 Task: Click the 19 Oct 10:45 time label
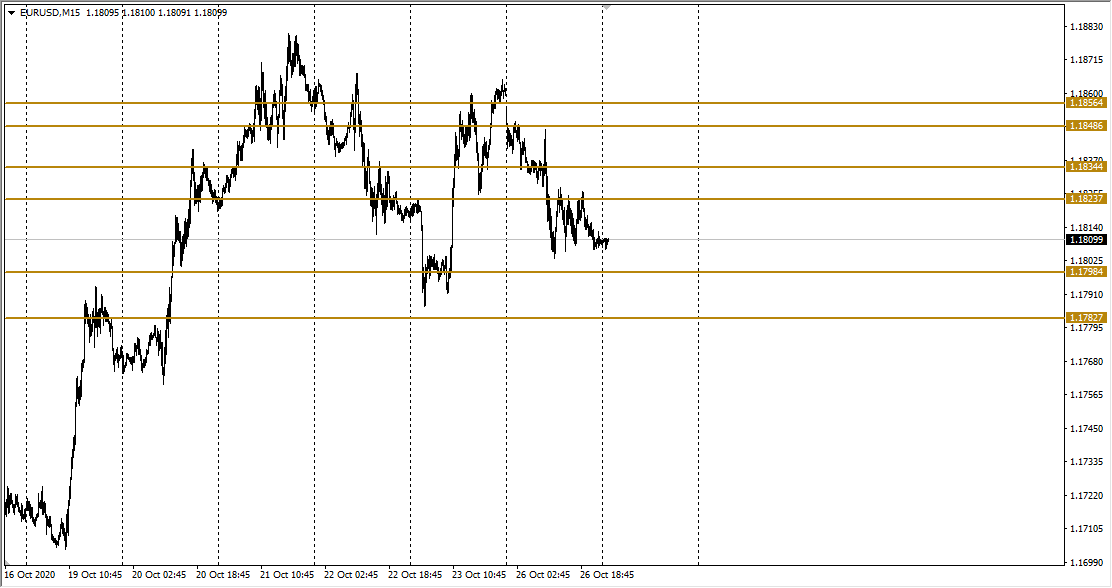tap(95, 576)
